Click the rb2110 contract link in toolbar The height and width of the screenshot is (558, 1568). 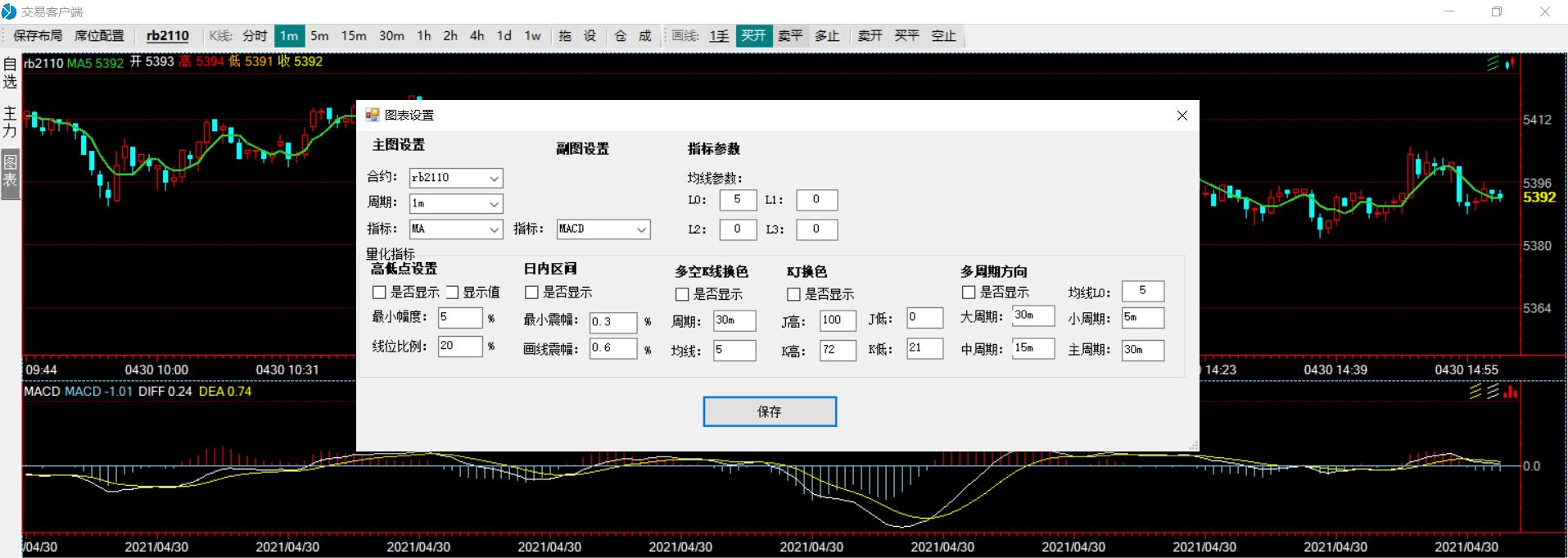(x=168, y=36)
